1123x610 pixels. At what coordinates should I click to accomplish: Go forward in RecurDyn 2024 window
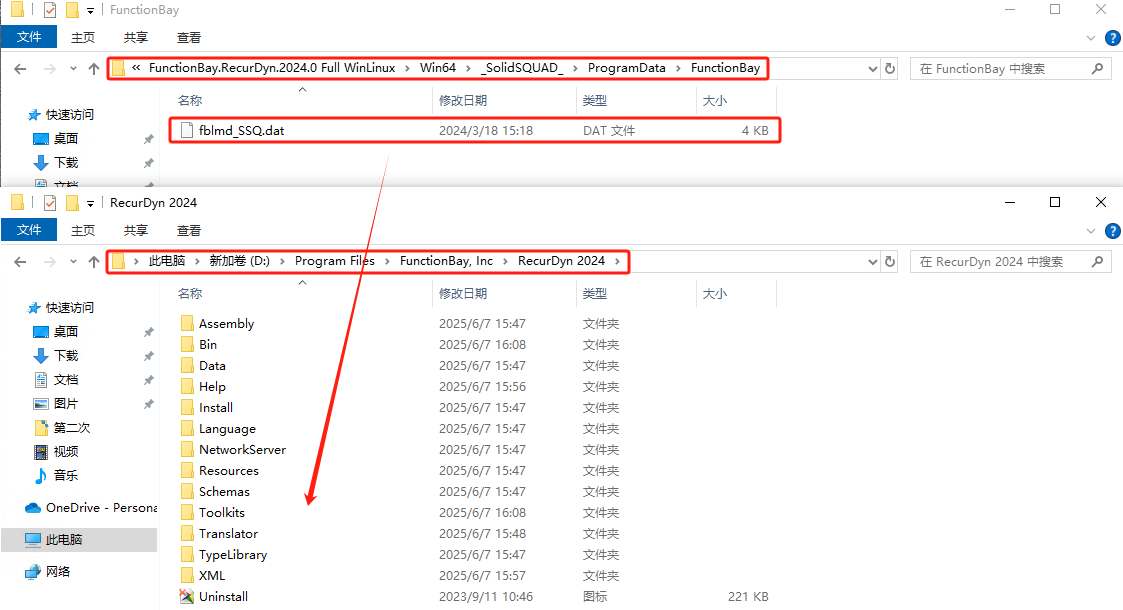[49, 262]
